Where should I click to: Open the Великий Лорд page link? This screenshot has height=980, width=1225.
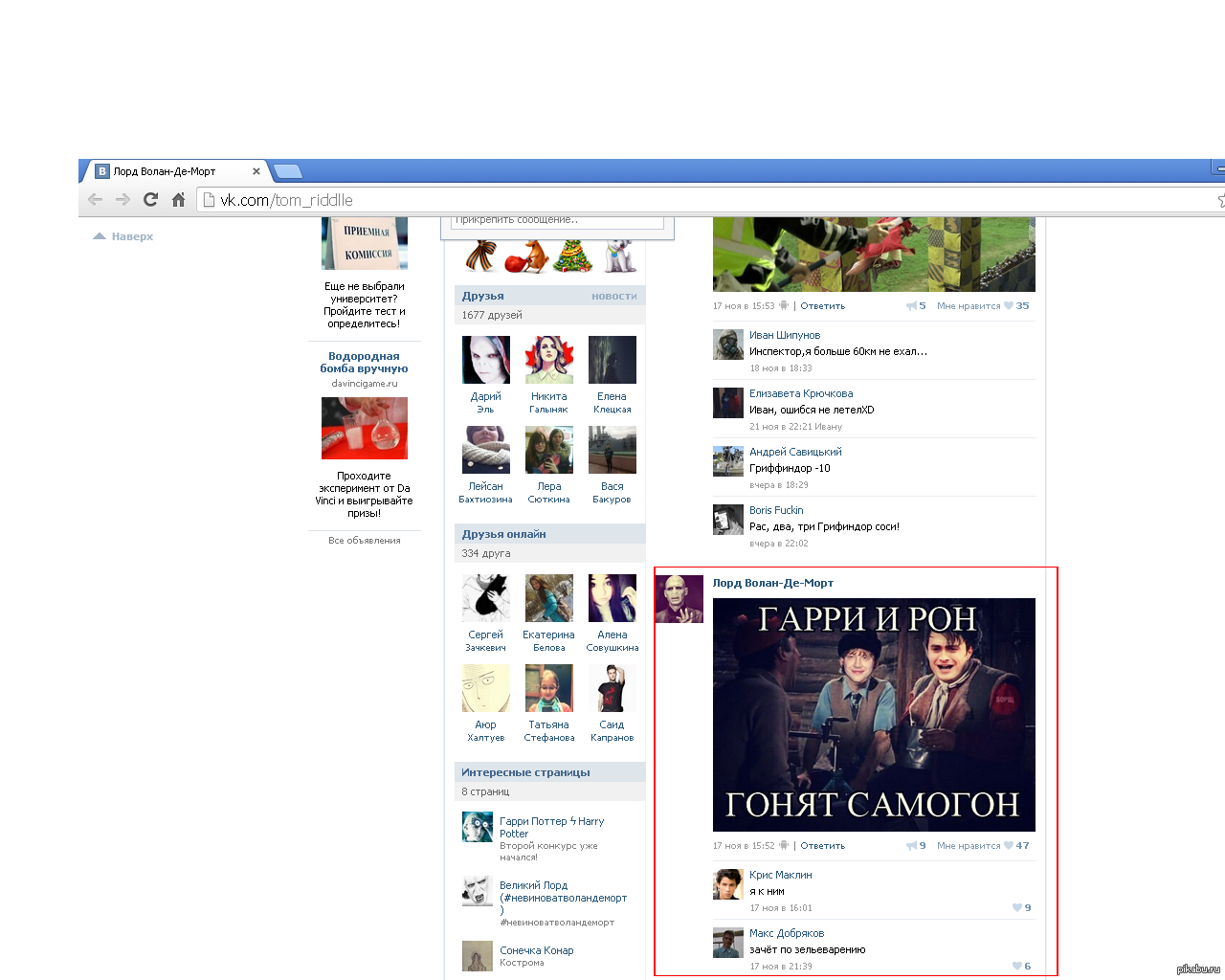pos(563,898)
